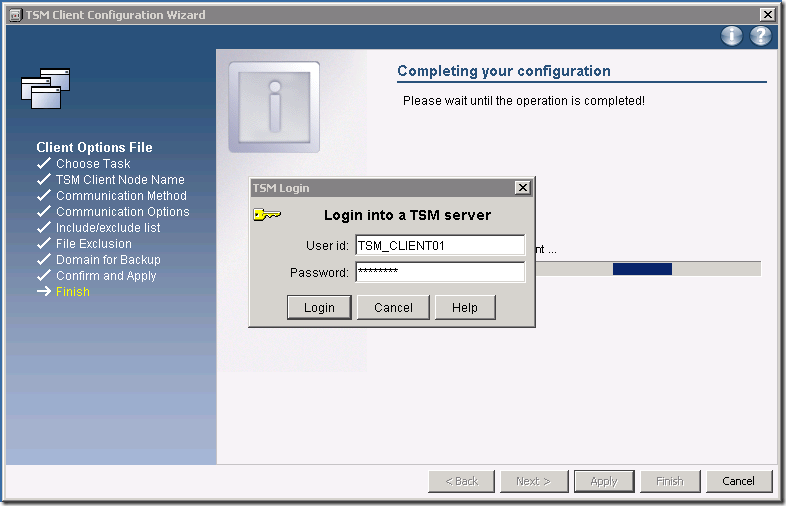
Task: Click the Apply button in wizard footer
Action: 603,481
